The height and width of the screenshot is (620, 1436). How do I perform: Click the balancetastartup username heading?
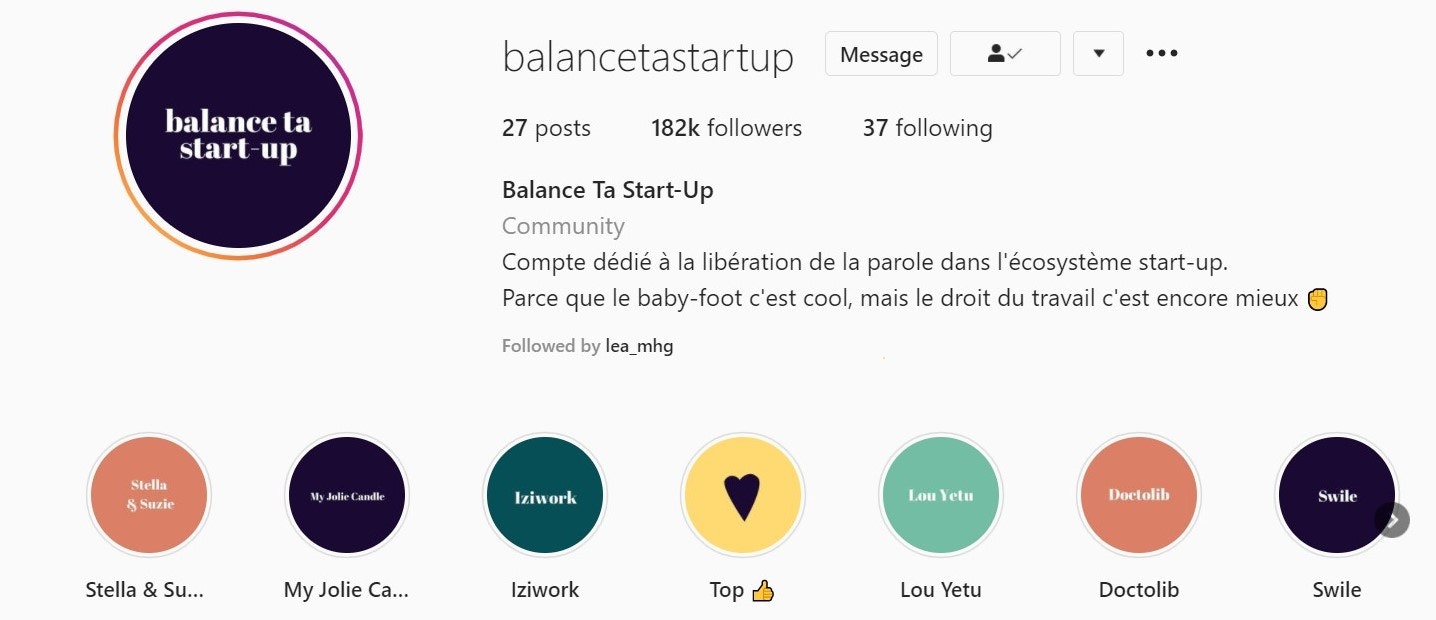point(647,57)
